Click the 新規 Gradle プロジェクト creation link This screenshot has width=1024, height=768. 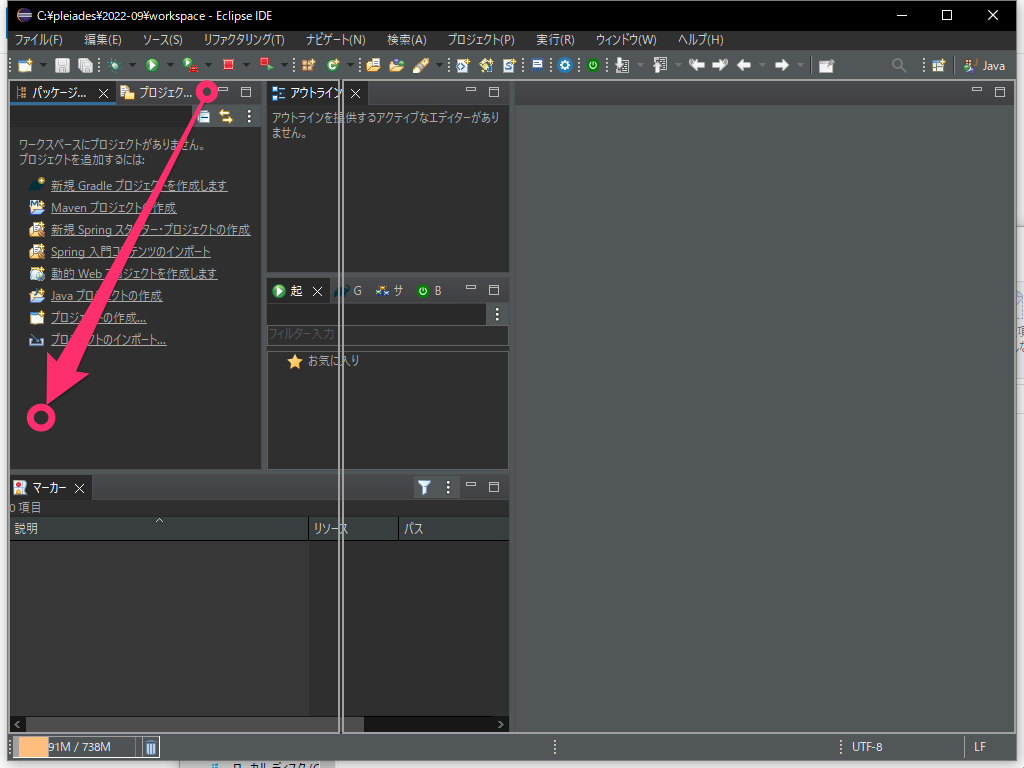coord(139,186)
